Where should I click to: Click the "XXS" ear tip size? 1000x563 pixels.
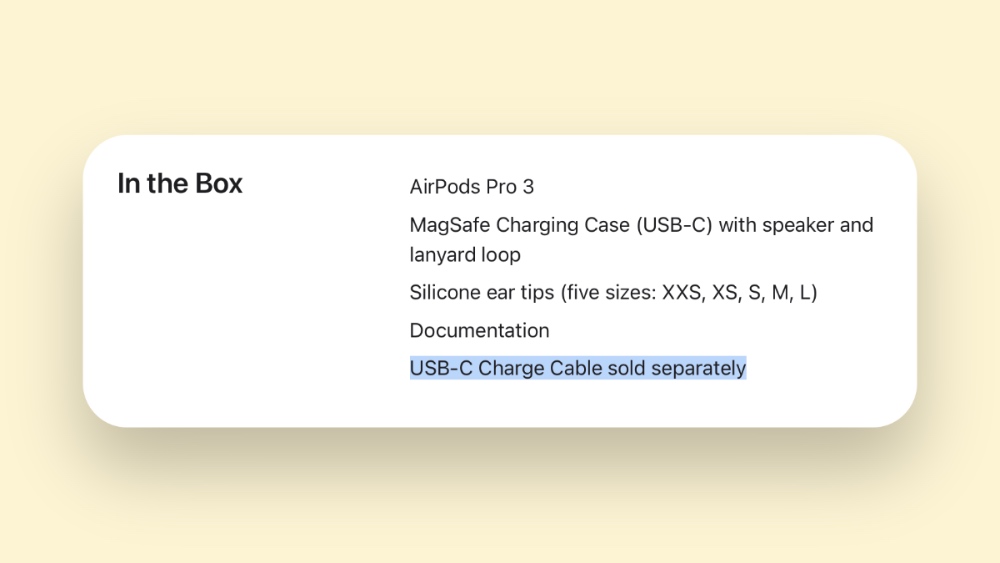click(x=683, y=293)
